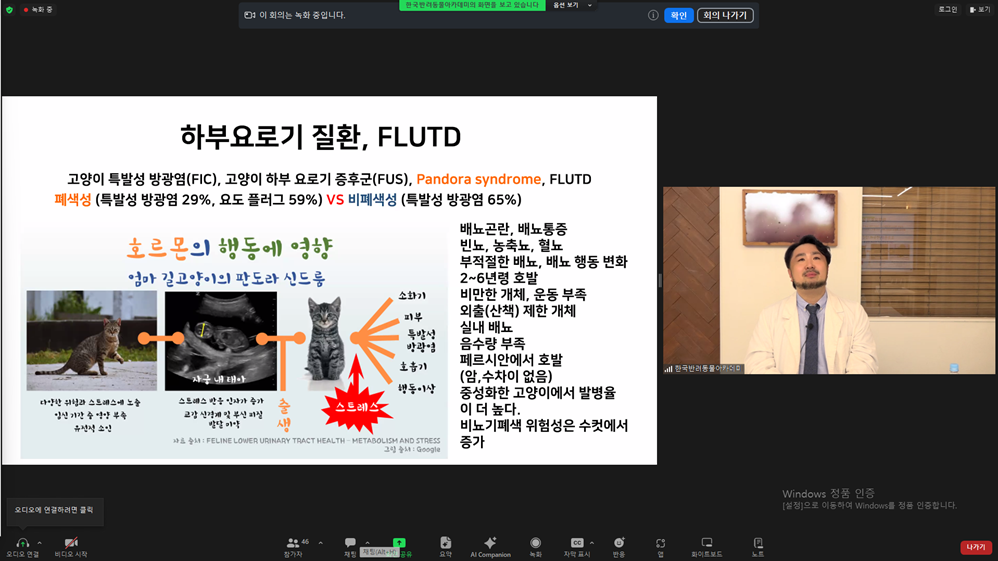Expand the caption options arrow
The width and height of the screenshot is (998, 561).
[591, 543]
